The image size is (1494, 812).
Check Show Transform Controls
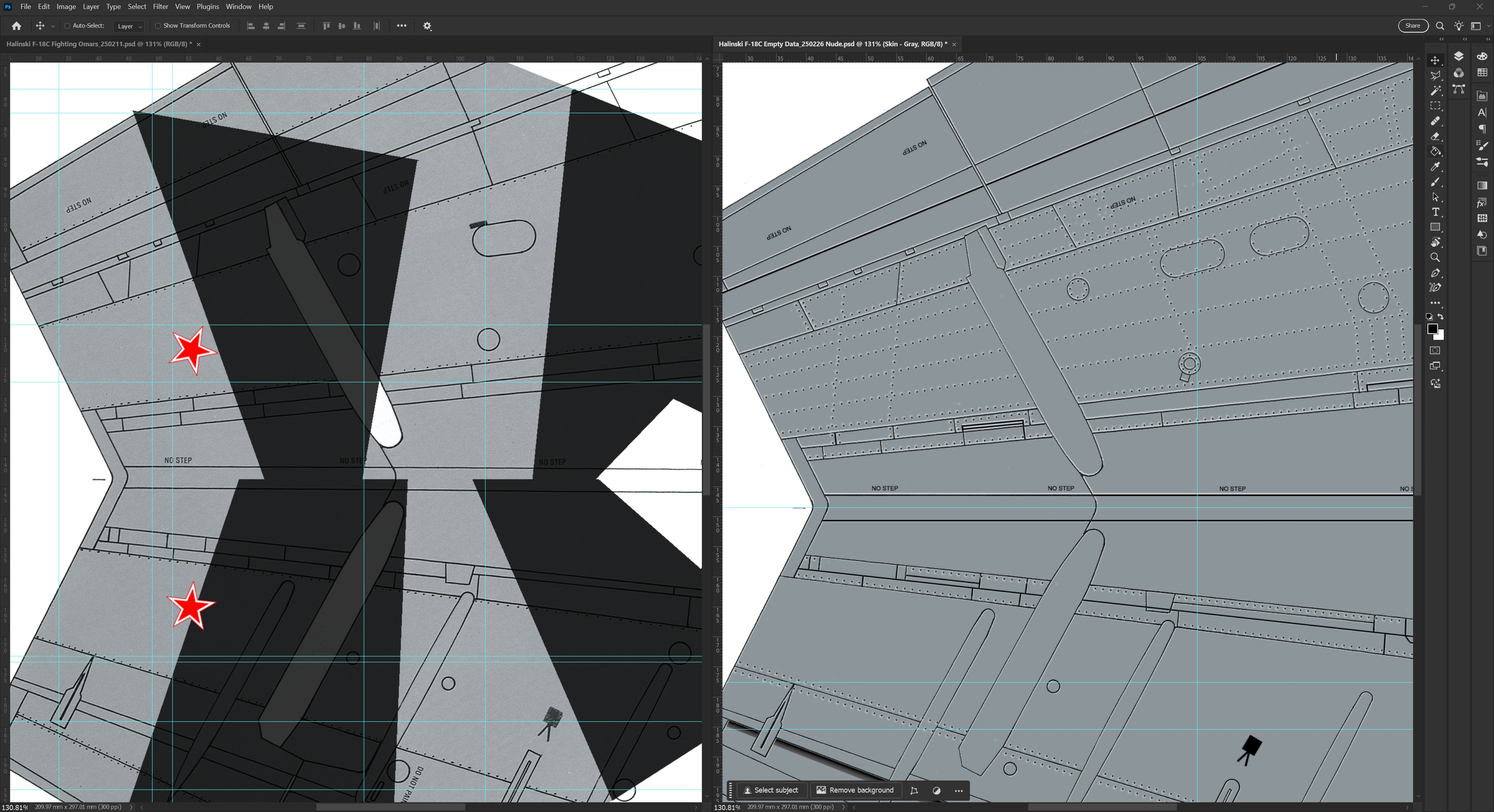click(158, 26)
